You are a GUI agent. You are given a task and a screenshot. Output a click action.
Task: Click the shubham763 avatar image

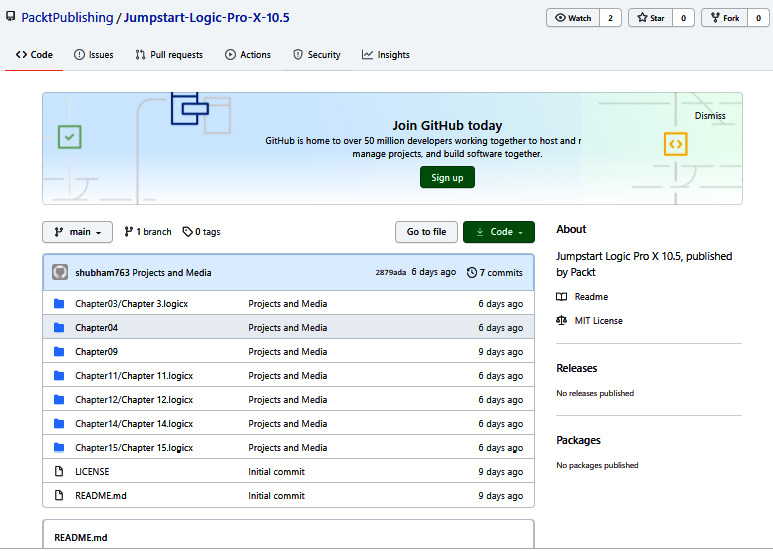(x=60, y=272)
